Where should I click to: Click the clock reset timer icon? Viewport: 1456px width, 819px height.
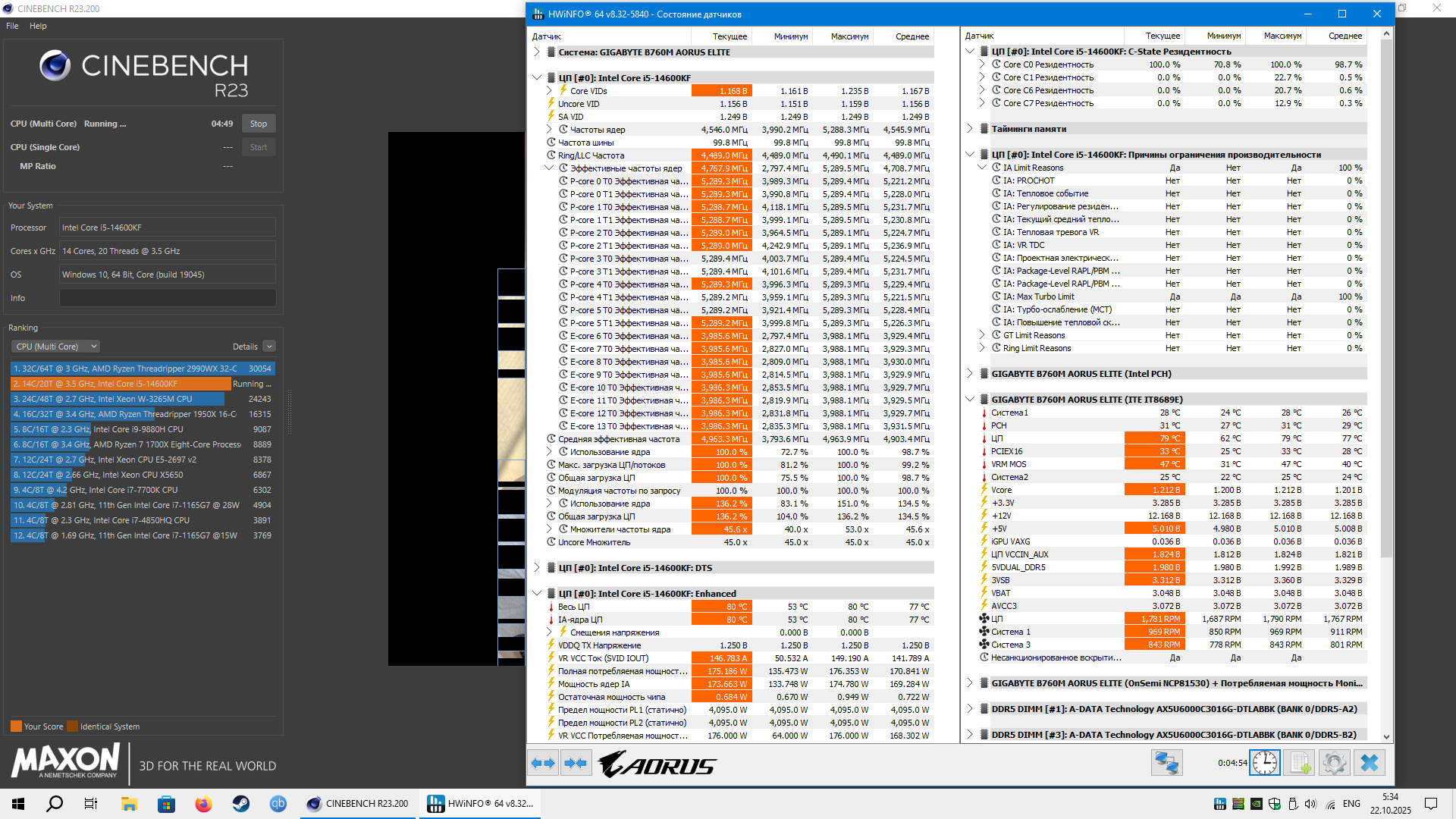coord(1264,763)
